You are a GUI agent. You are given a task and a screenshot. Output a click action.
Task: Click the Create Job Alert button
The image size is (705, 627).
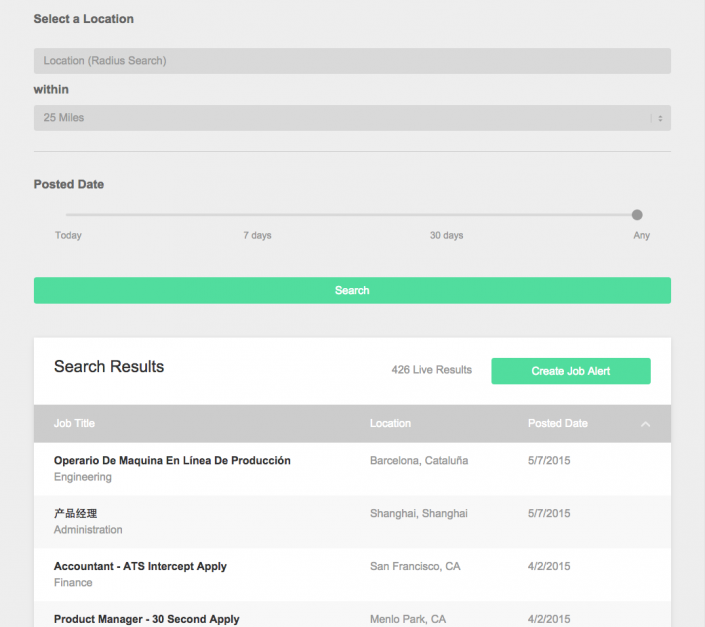tap(570, 371)
